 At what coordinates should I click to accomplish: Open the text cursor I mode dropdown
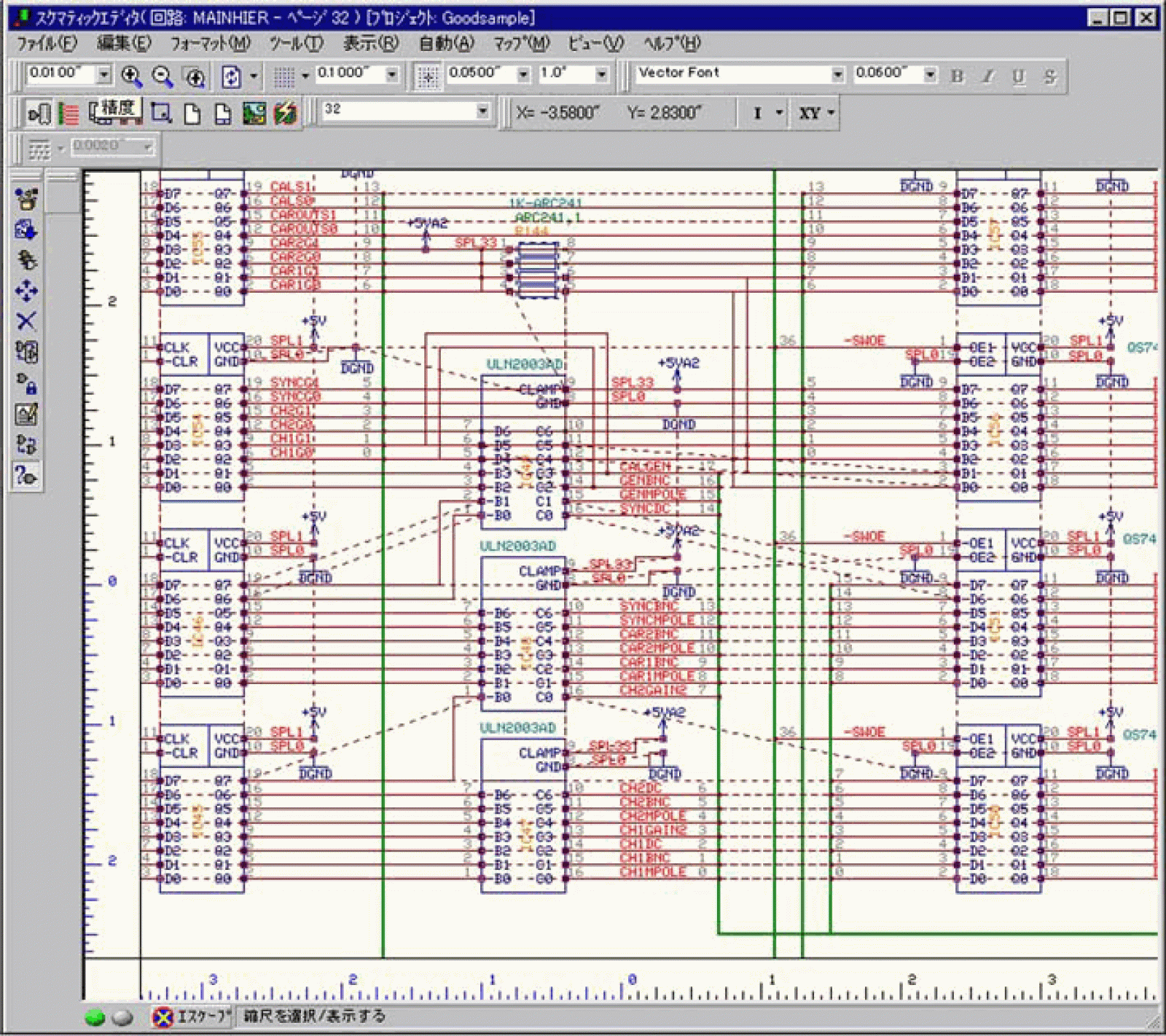779,113
